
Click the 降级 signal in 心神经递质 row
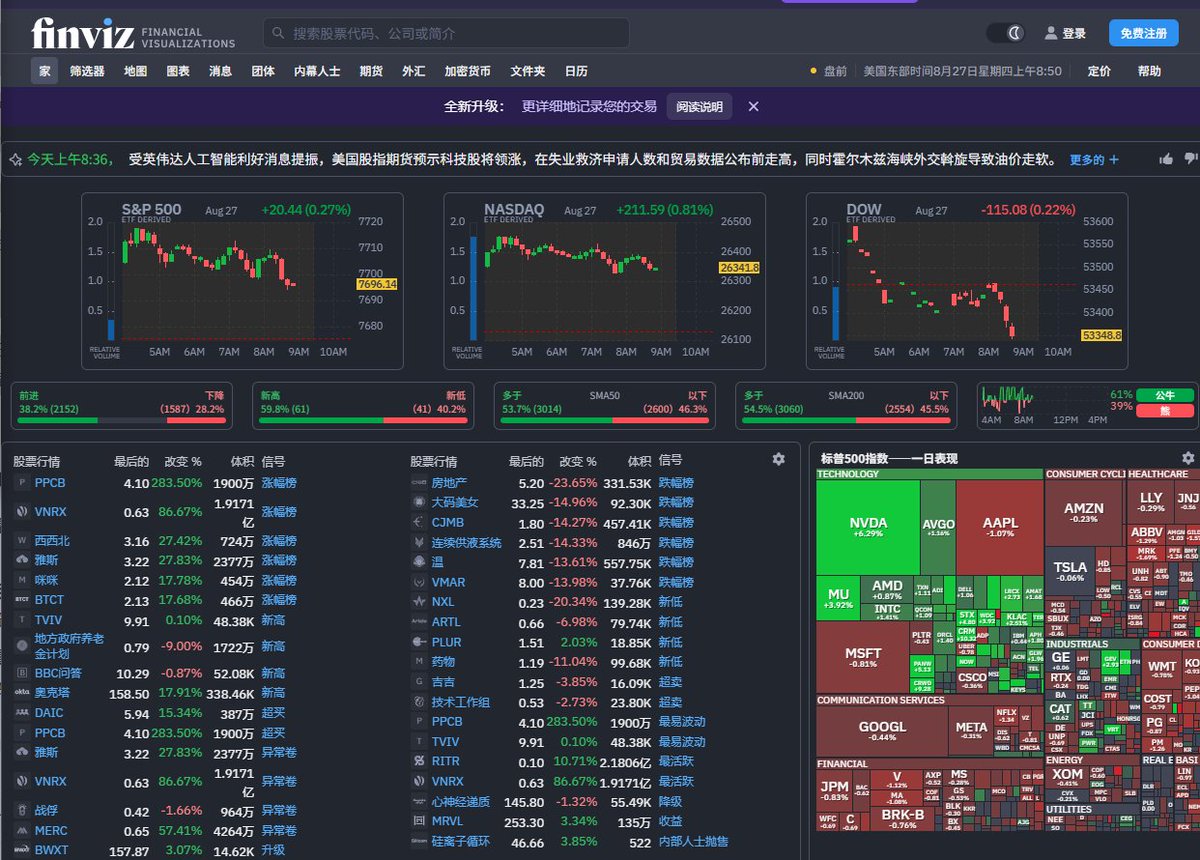pos(670,801)
